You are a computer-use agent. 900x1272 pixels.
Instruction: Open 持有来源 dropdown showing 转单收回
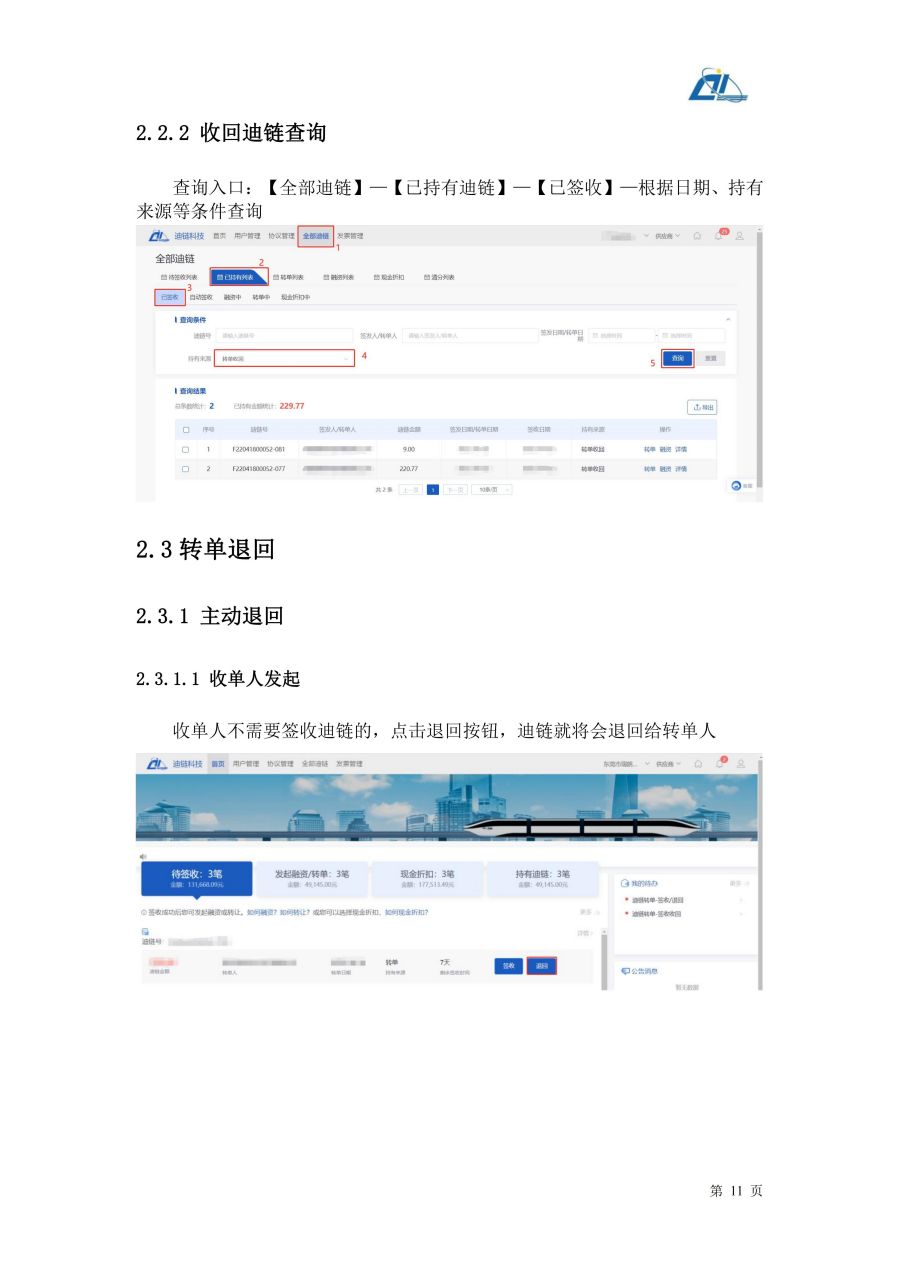click(285, 358)
